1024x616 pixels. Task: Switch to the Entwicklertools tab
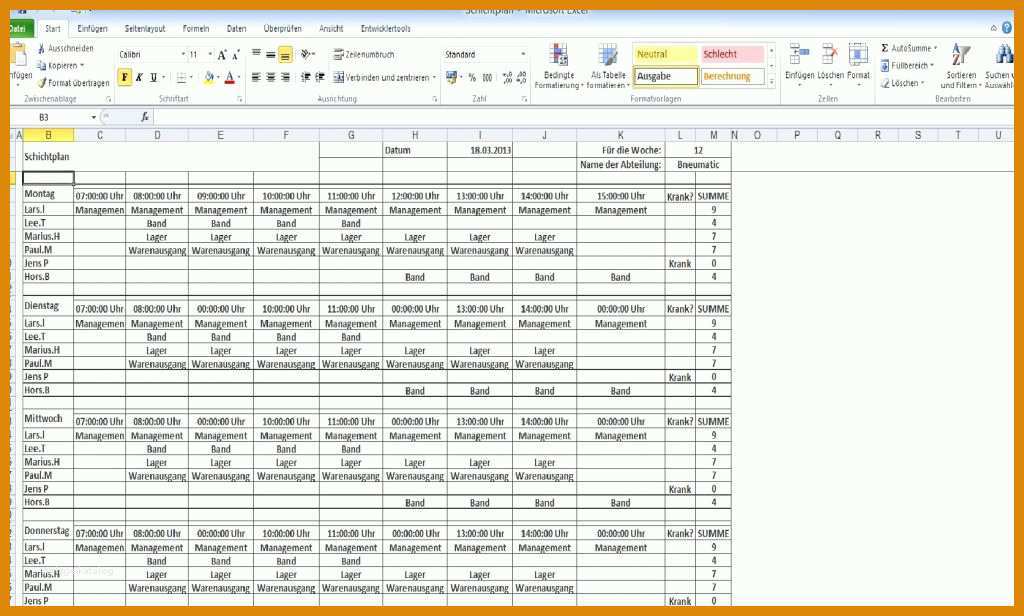pyautogui.click(x=385, y=29)
